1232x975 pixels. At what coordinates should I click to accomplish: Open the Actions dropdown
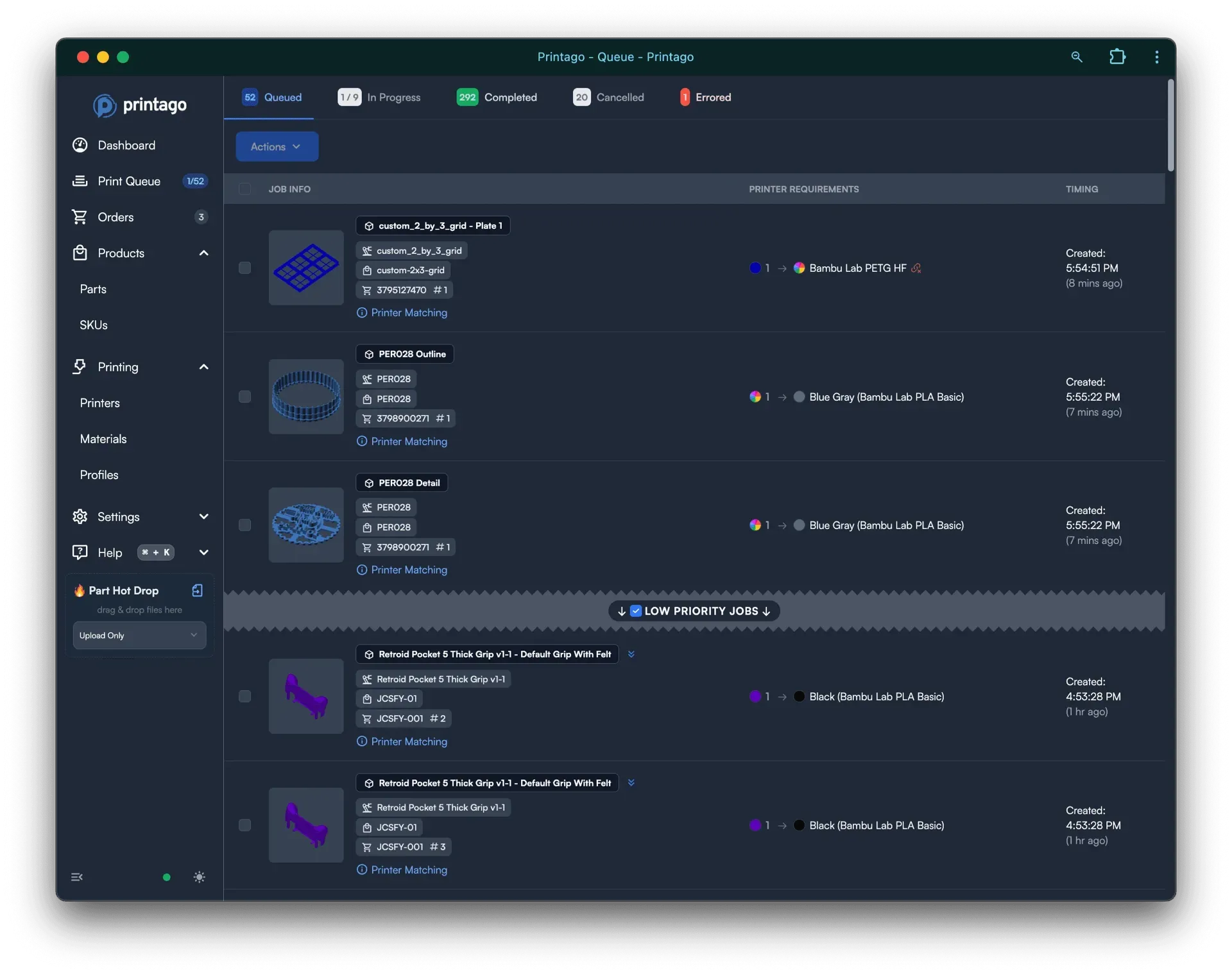277,146
